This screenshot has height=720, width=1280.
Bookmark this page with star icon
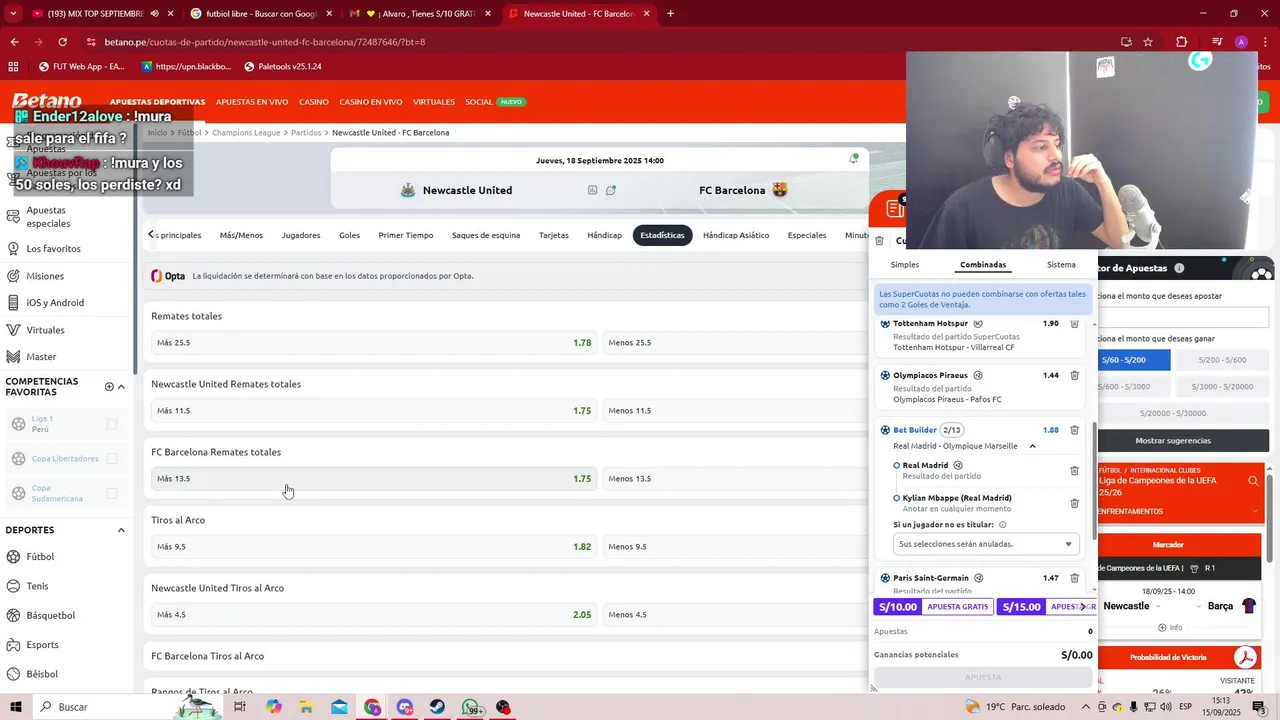1148,42
